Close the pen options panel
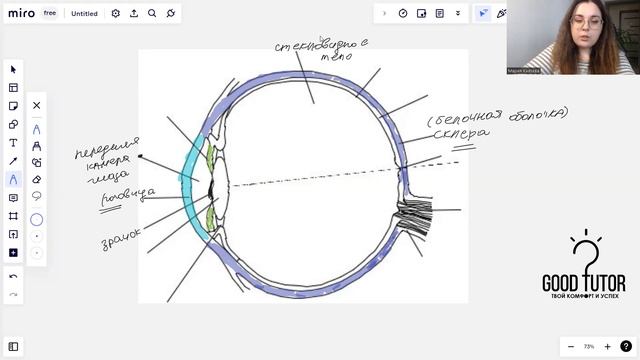The height and width of the screenshot is (360, 640). (36, 105)
